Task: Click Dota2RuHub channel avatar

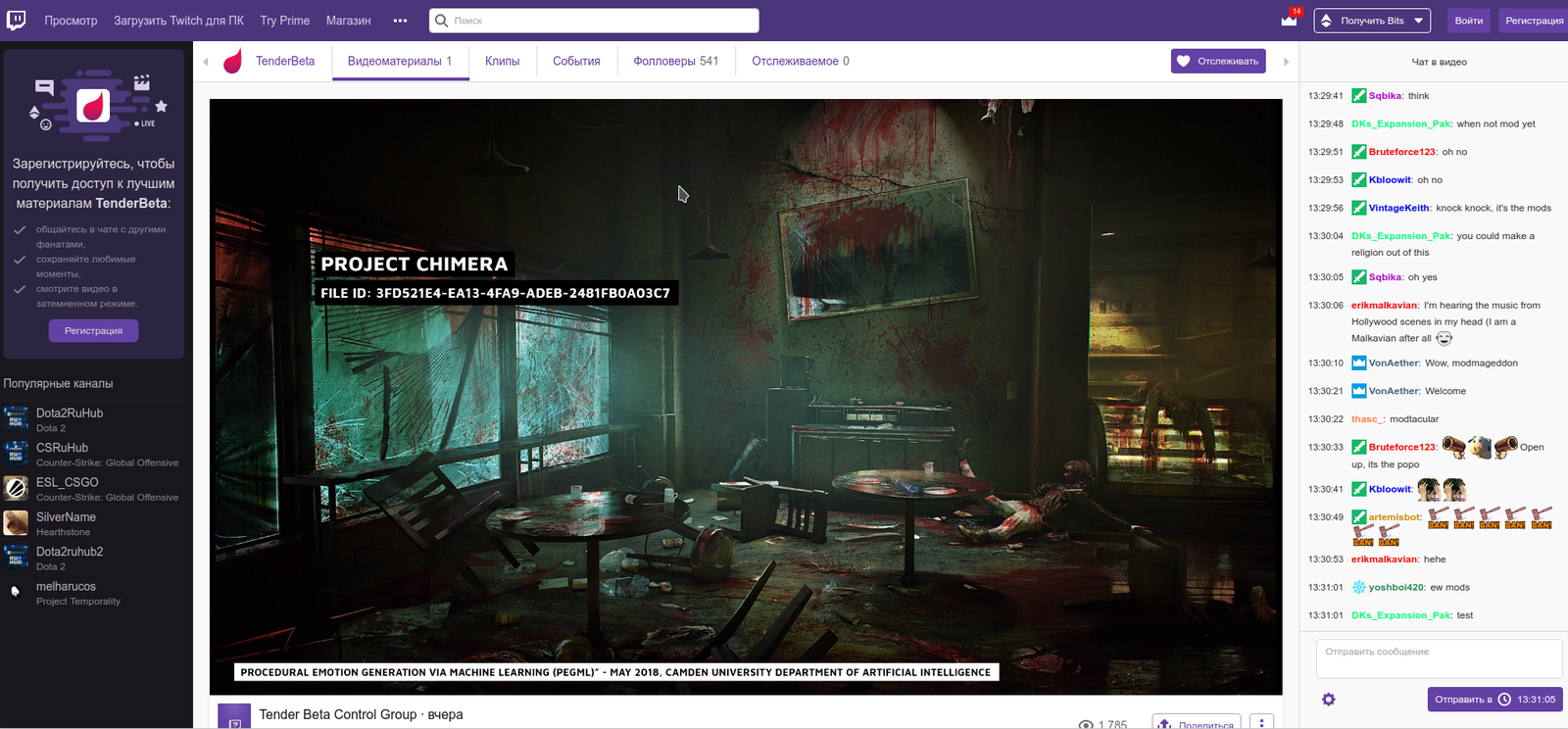Action: coord(16,419)
